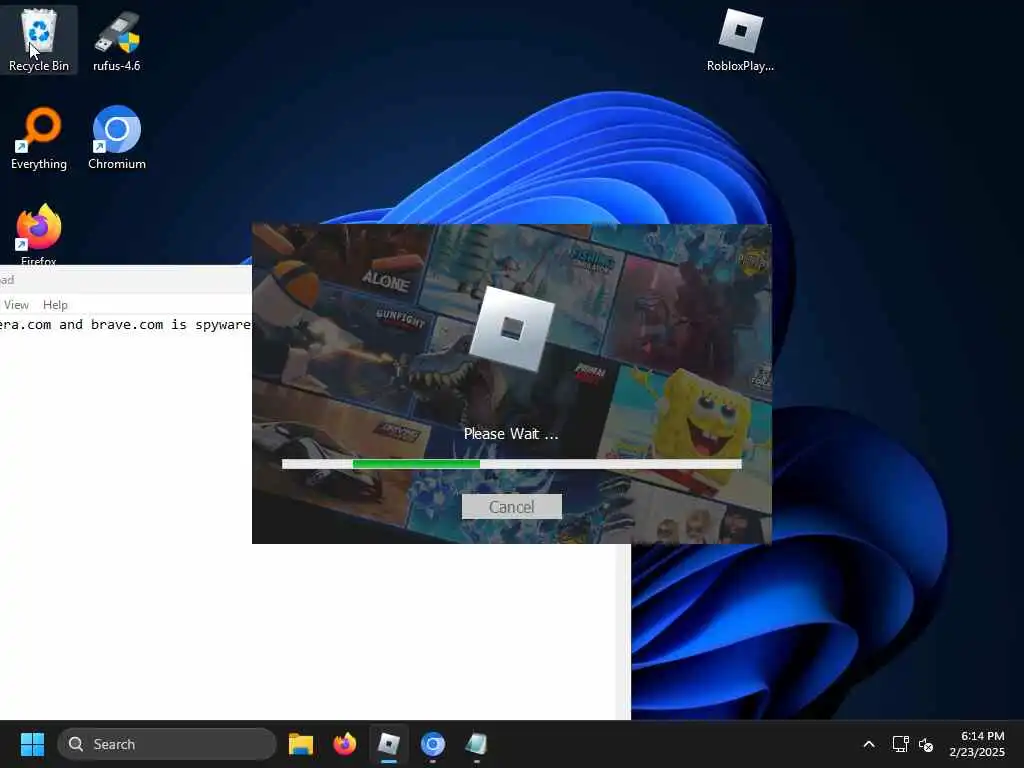1024x768 pixels.
Task: Open the network status tray icon
Action: click(x=901, y=744)
